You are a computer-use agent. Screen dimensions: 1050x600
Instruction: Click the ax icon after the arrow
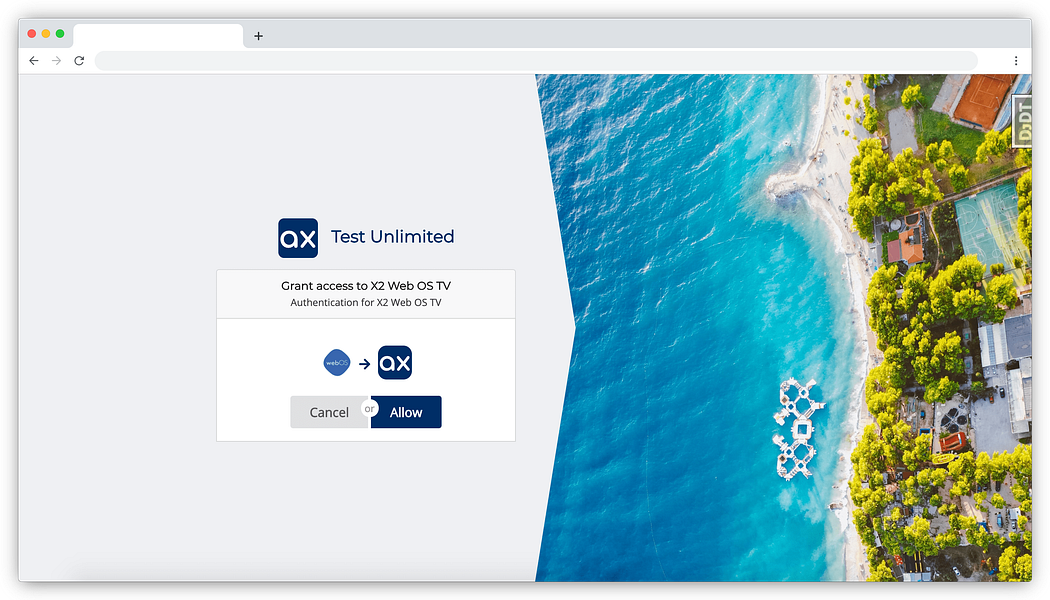pos(395,363)
